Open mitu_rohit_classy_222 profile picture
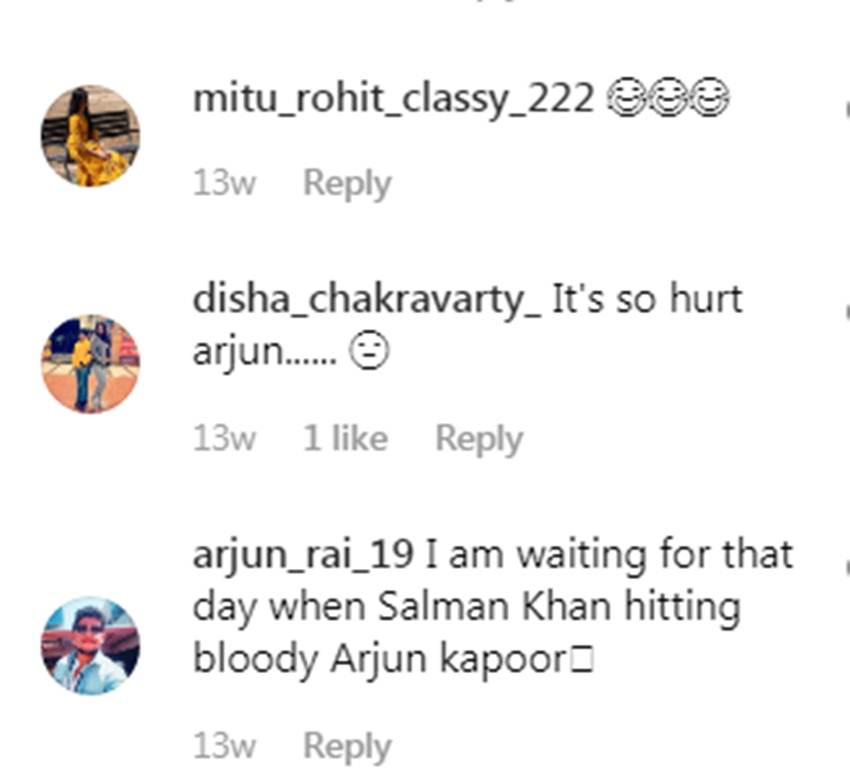This screenshot has height=777, width=850. [91, 136]
